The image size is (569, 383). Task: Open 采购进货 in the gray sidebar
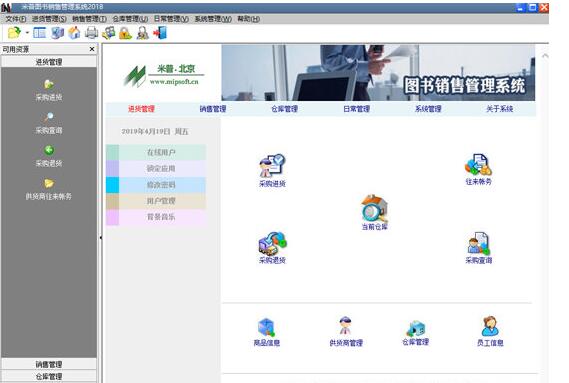point(49,90)
